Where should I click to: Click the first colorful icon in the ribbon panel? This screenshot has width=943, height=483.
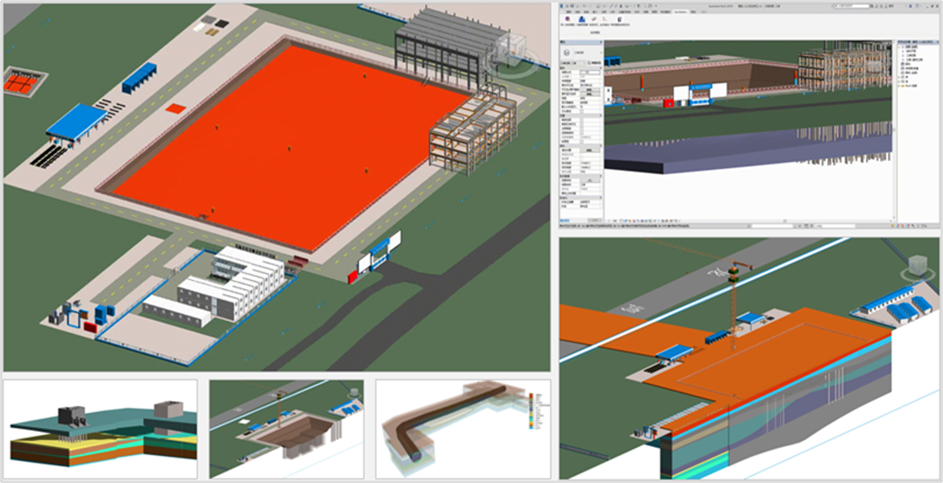568,19
